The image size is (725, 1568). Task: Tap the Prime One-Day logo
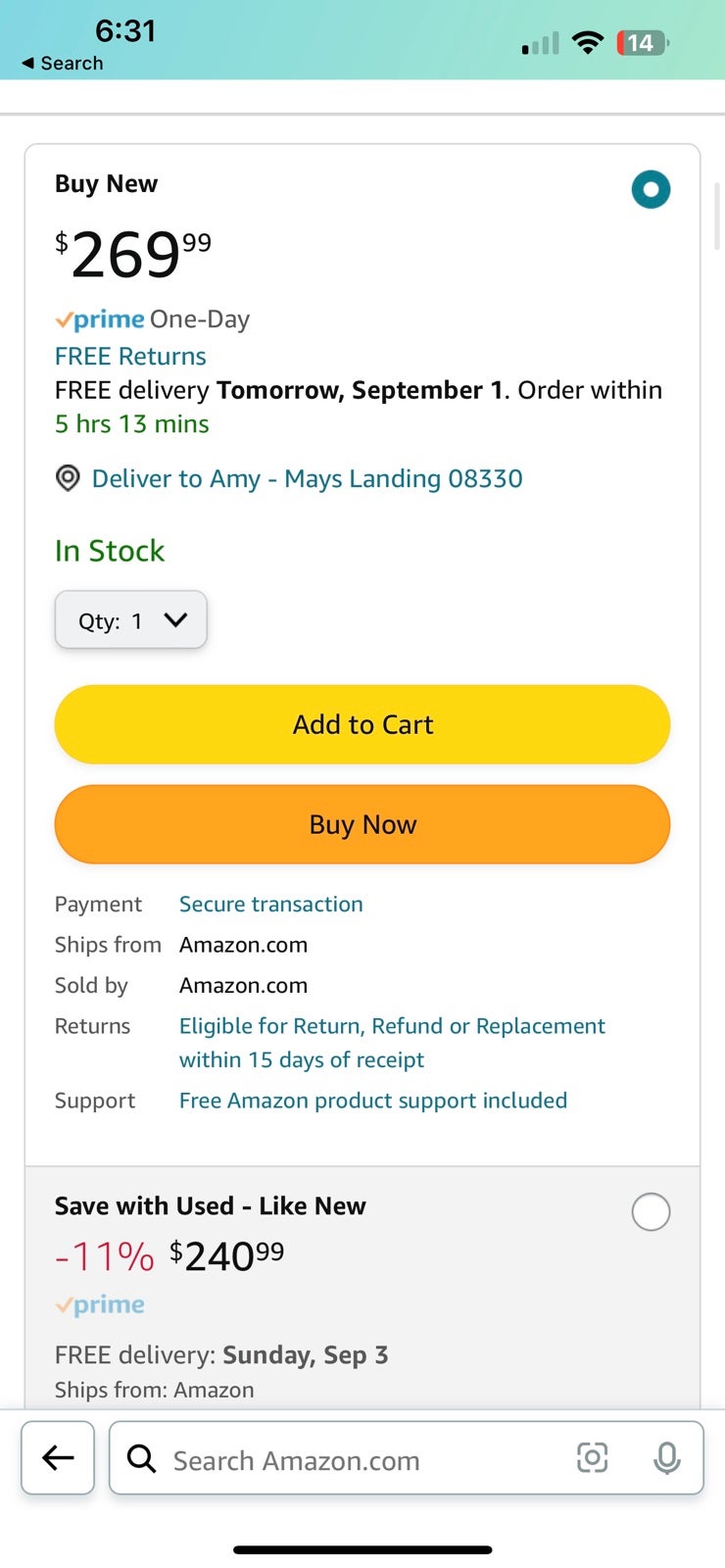pos(152,319)
